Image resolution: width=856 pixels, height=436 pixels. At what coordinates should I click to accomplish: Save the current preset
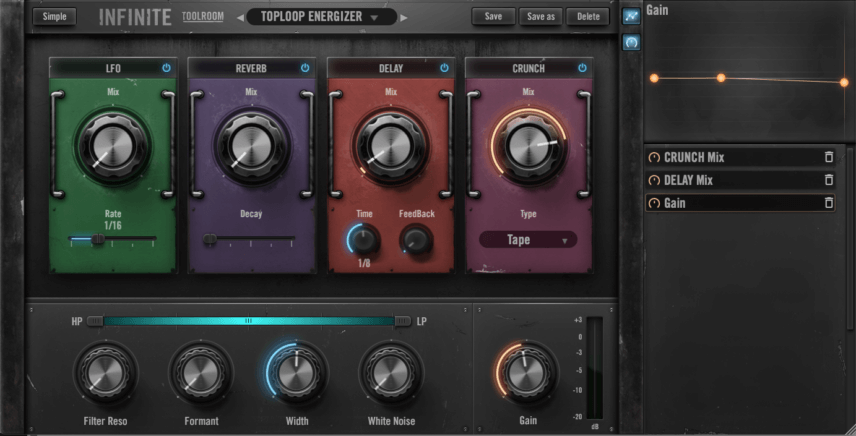coord(494,16)
